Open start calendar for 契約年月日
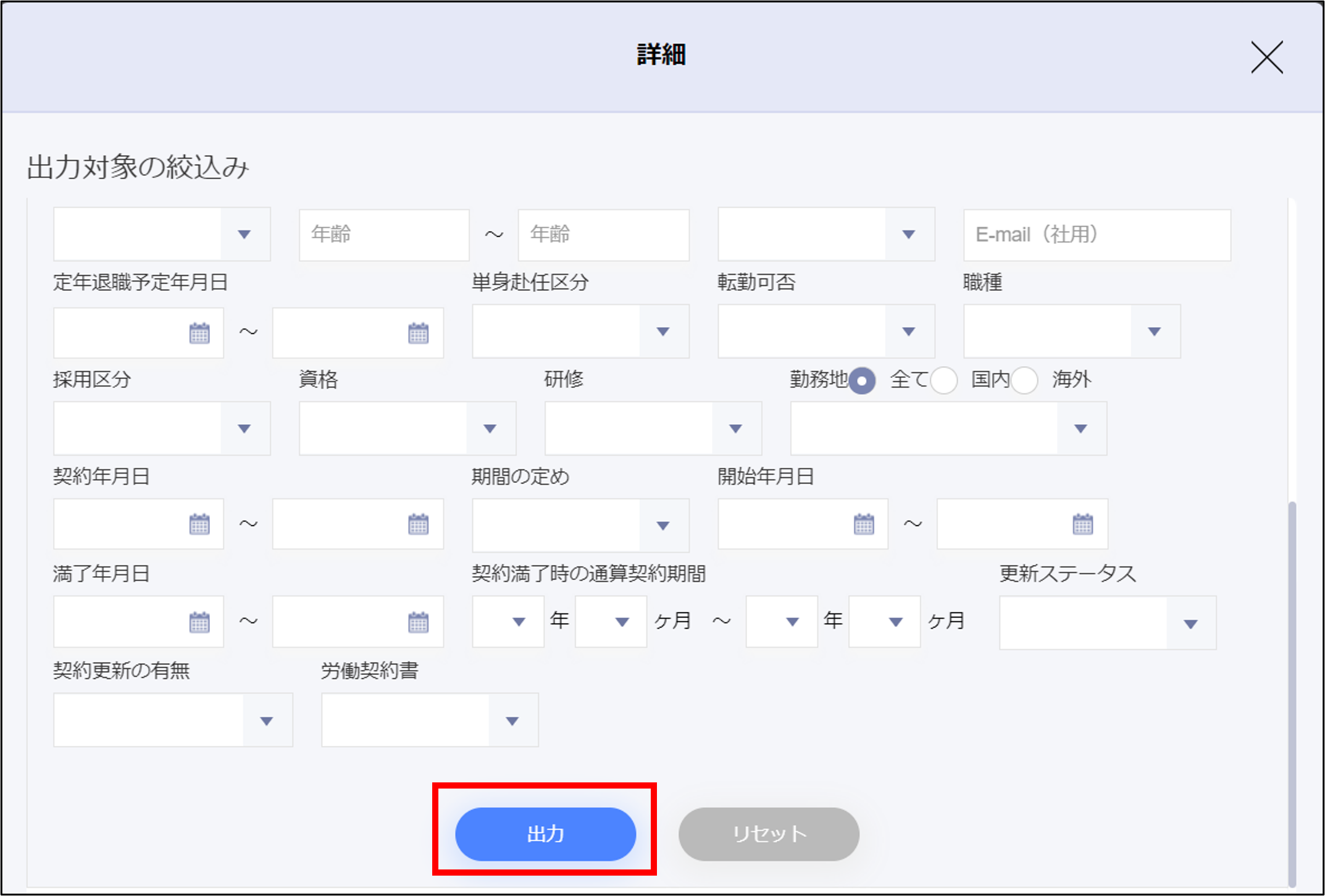This screenshot has width=1325, height=896. pos(199,524)
